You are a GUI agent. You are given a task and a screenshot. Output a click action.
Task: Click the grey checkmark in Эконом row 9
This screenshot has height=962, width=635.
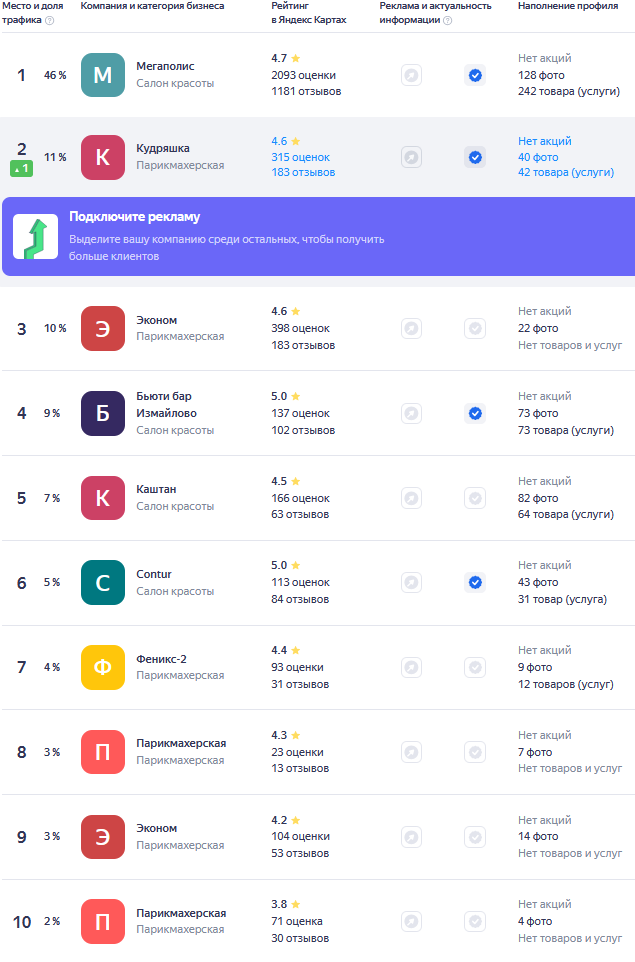(x=475, y=837)
